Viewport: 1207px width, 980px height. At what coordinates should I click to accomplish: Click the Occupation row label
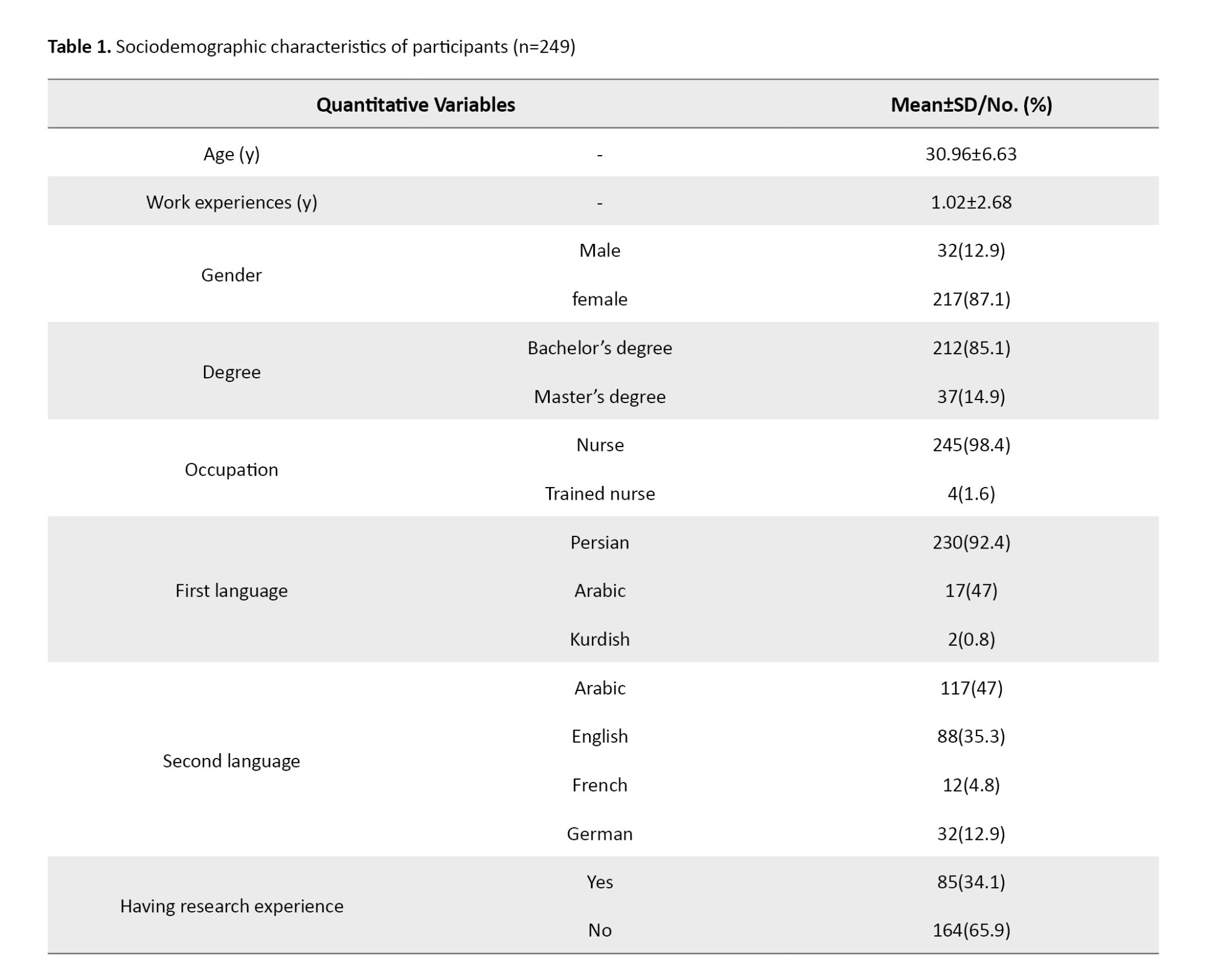pos(231,469)
